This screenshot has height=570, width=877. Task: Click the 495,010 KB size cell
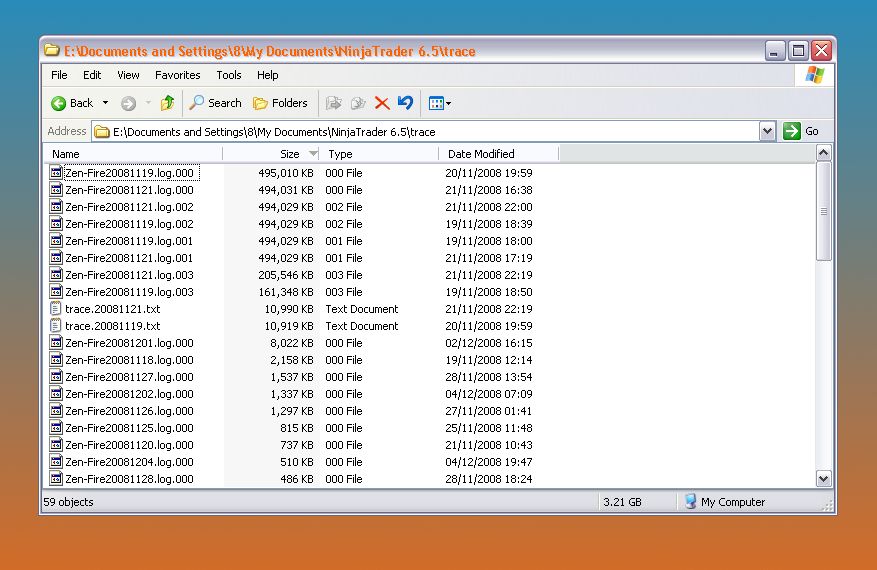[x=286, y=173]
